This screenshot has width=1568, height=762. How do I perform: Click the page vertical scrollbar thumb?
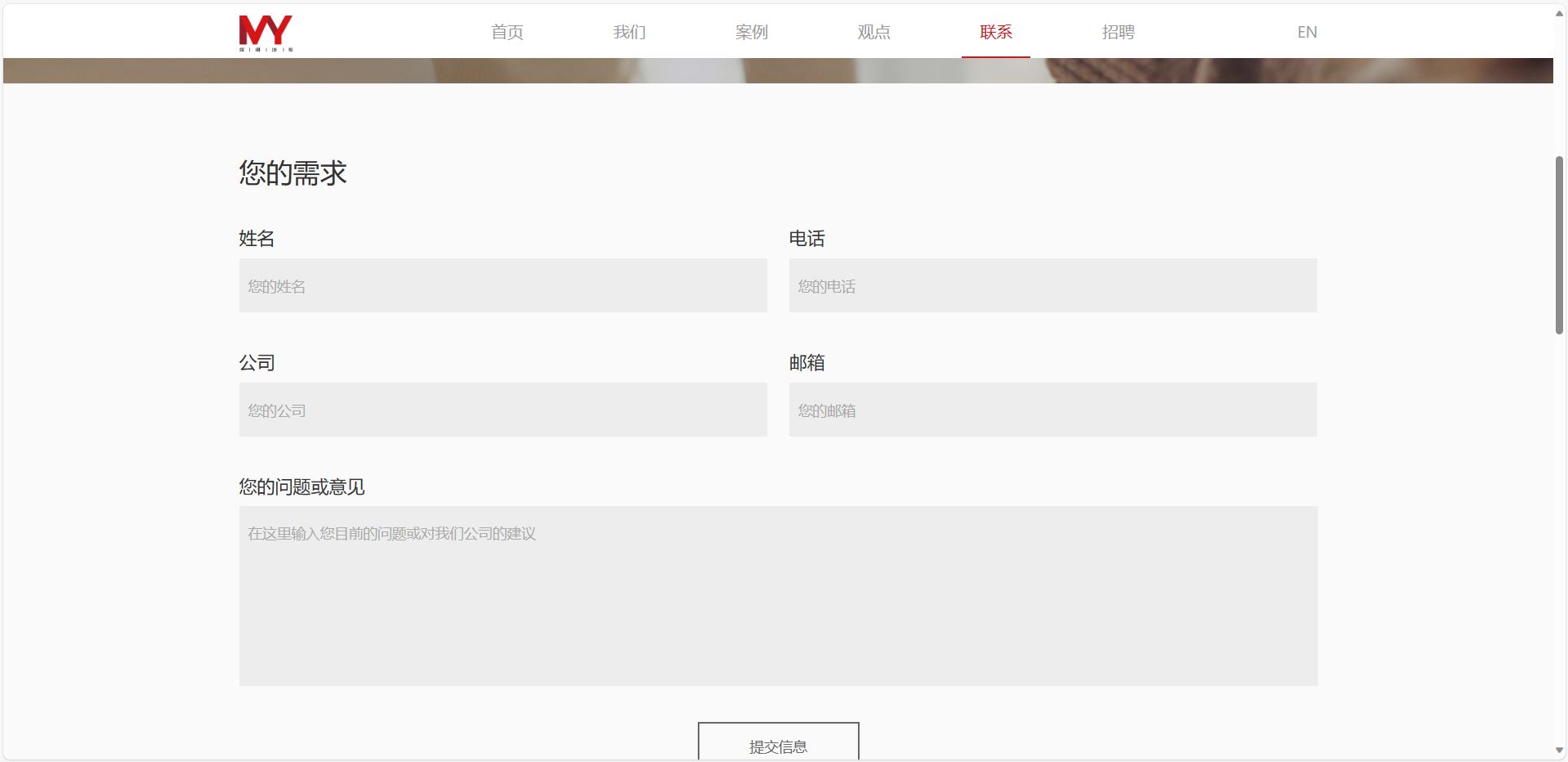click(1559, 245)
